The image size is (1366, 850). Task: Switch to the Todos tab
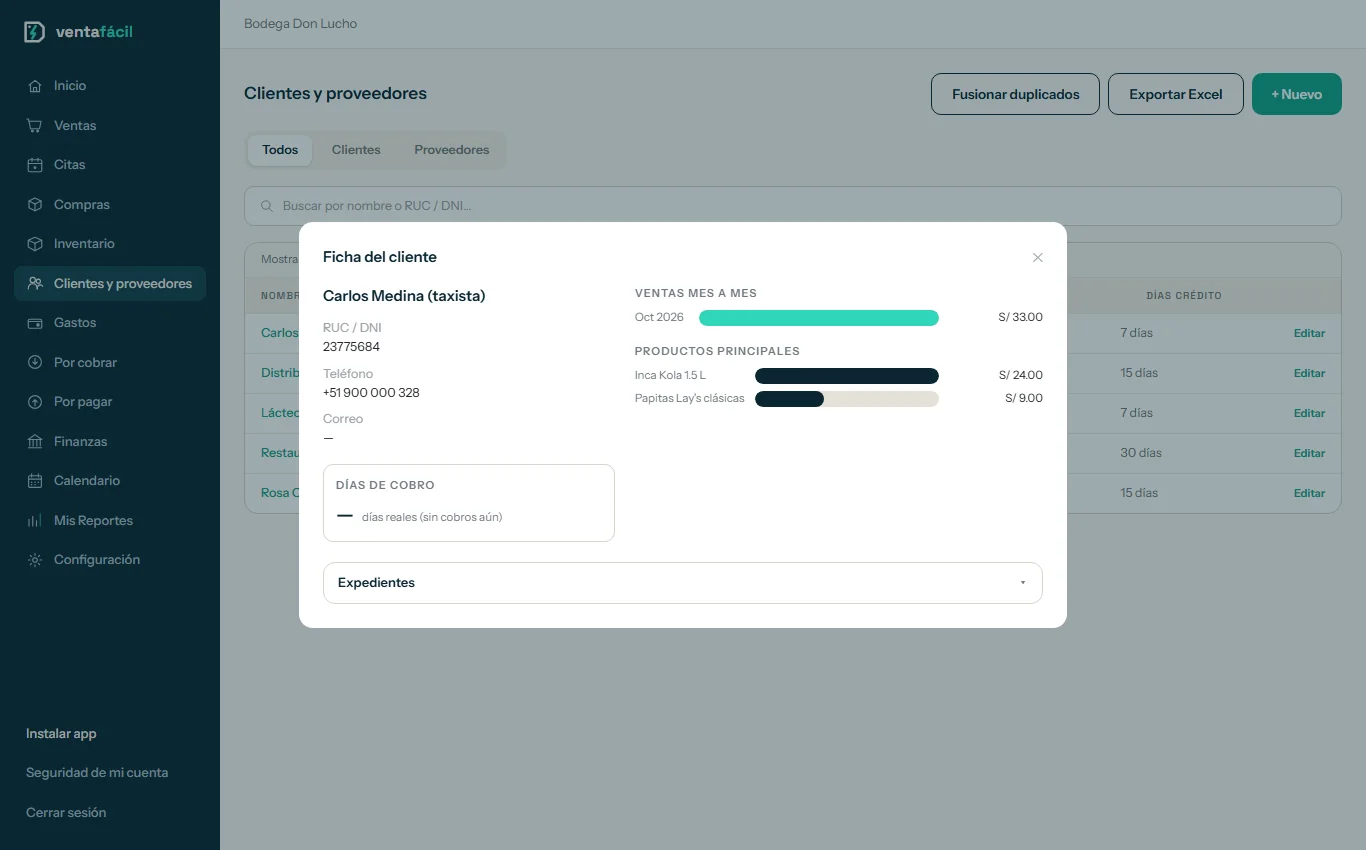point(280,150)
